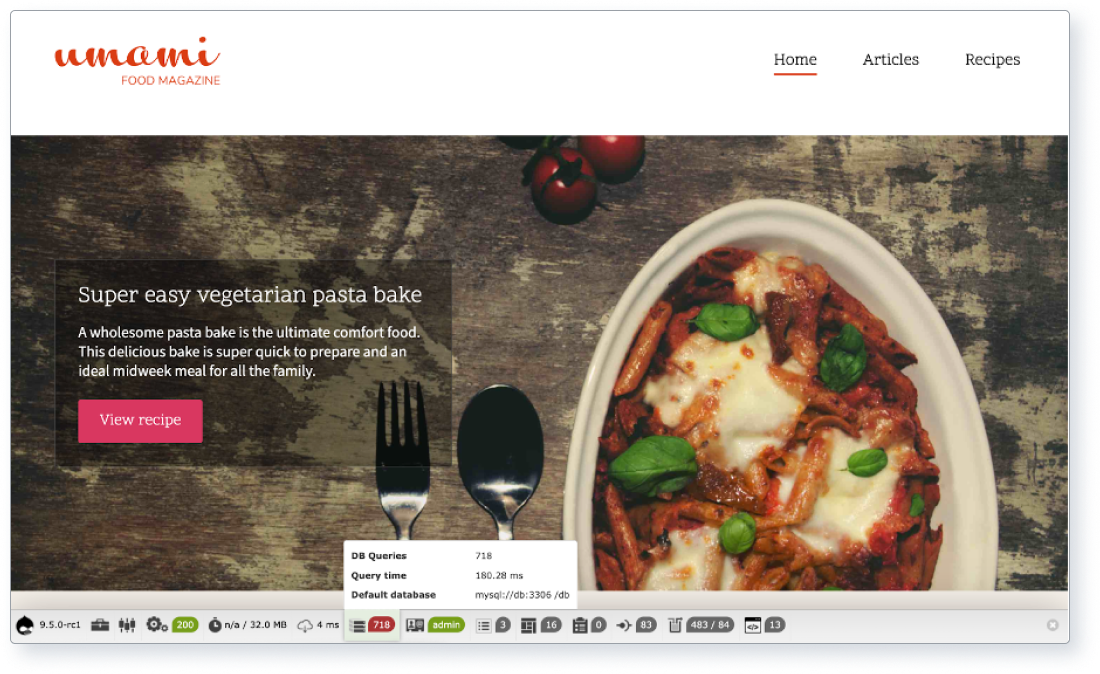Open the Articles menu item

point(890,60)
